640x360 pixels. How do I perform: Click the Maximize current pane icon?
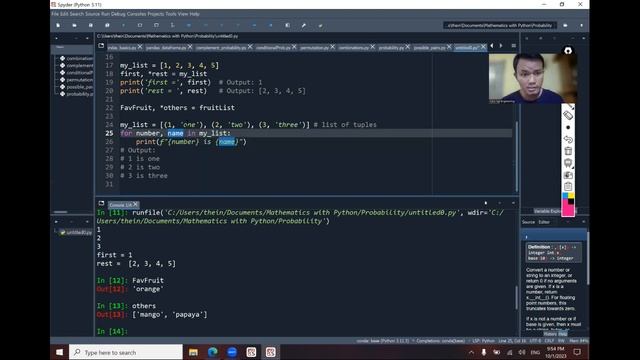pos(287,25)
